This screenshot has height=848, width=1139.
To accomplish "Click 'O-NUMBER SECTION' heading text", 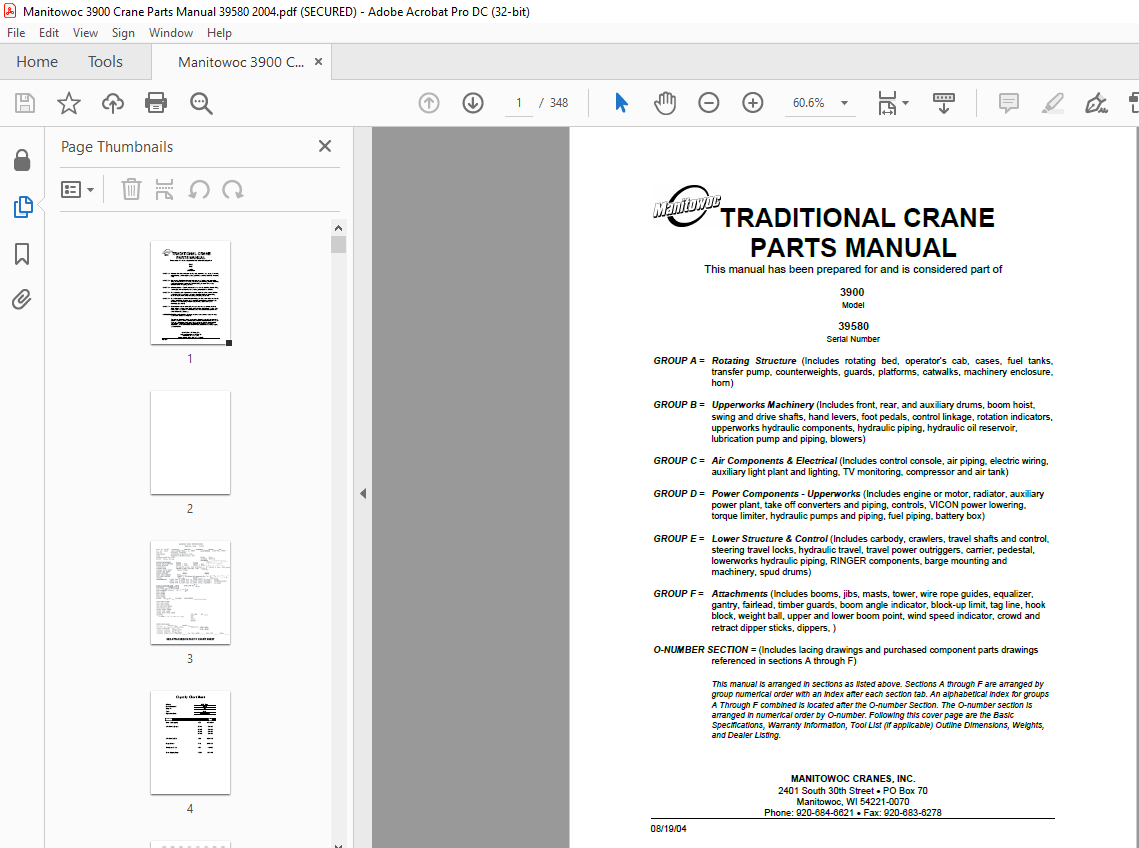I will (x=700, y=650).
